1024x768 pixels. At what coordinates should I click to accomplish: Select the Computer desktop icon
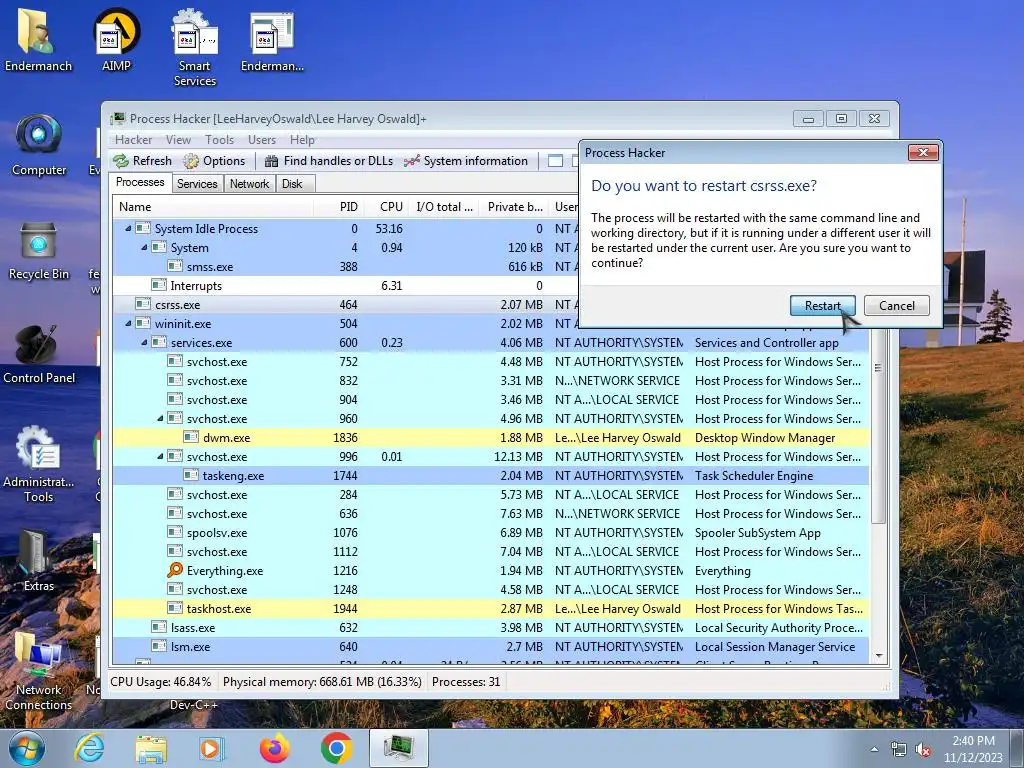point(39,145)
